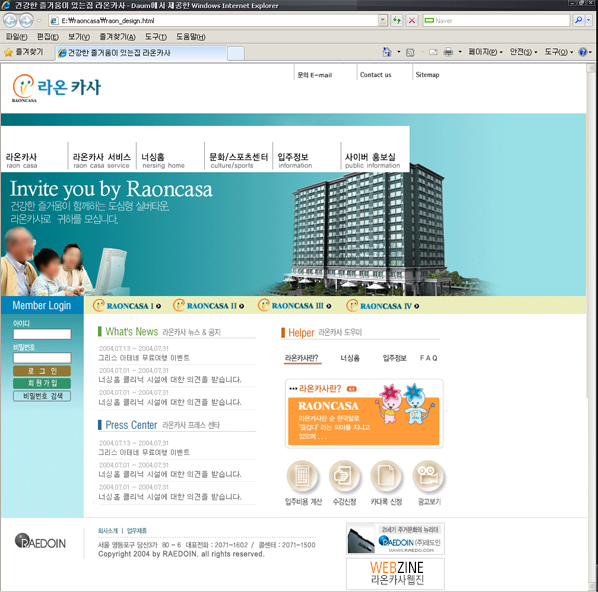The image size is (598, 592).
Task: Click the Raoncasa logo at top left
Action: tap(56, 88)
